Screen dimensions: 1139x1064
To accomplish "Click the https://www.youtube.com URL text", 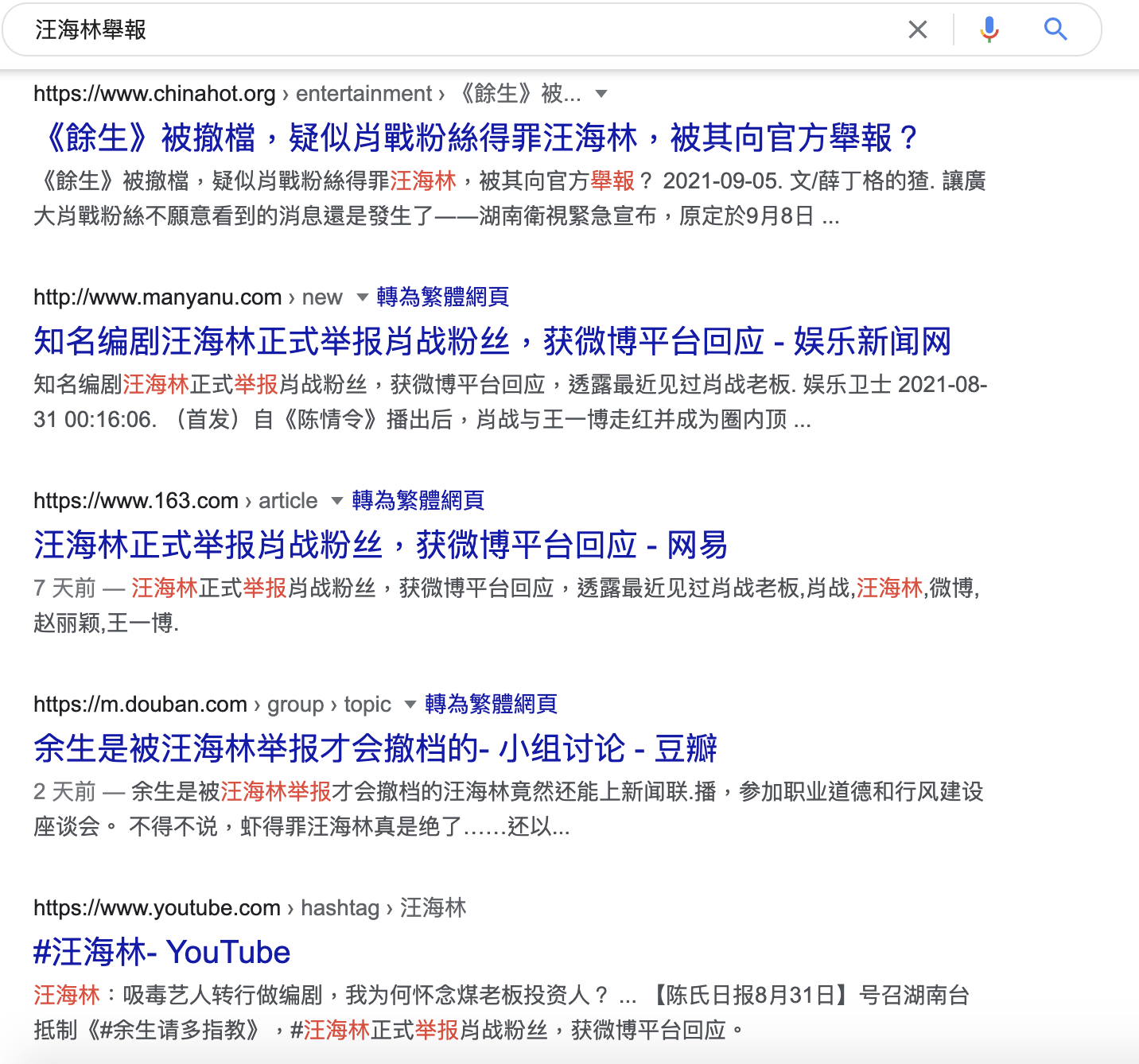I will (x=157, y=908).
